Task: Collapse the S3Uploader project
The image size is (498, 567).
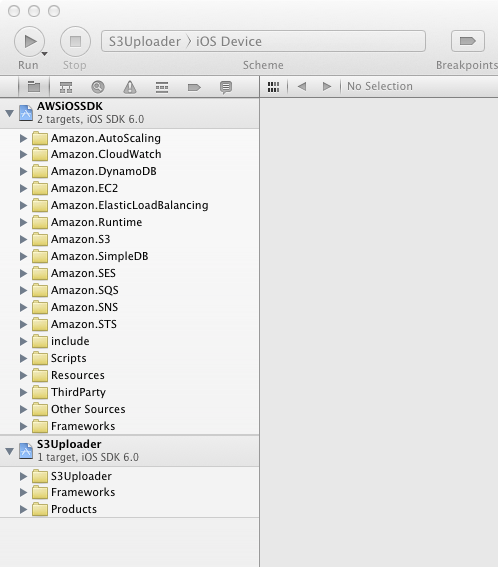Action: pyautogui.click(x=10, y=451)
